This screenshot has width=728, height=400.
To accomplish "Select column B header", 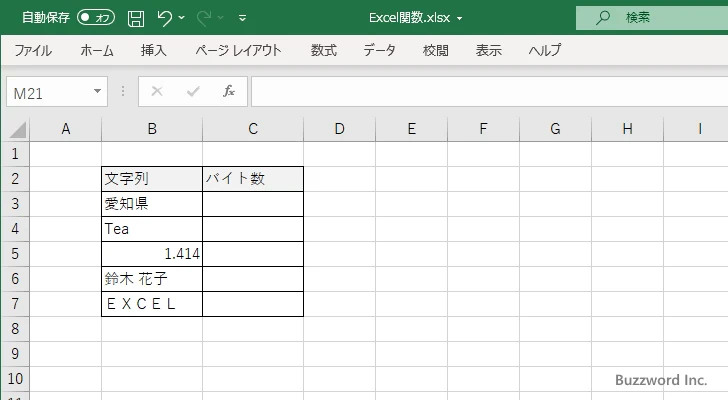I will [x=152, y=129].
